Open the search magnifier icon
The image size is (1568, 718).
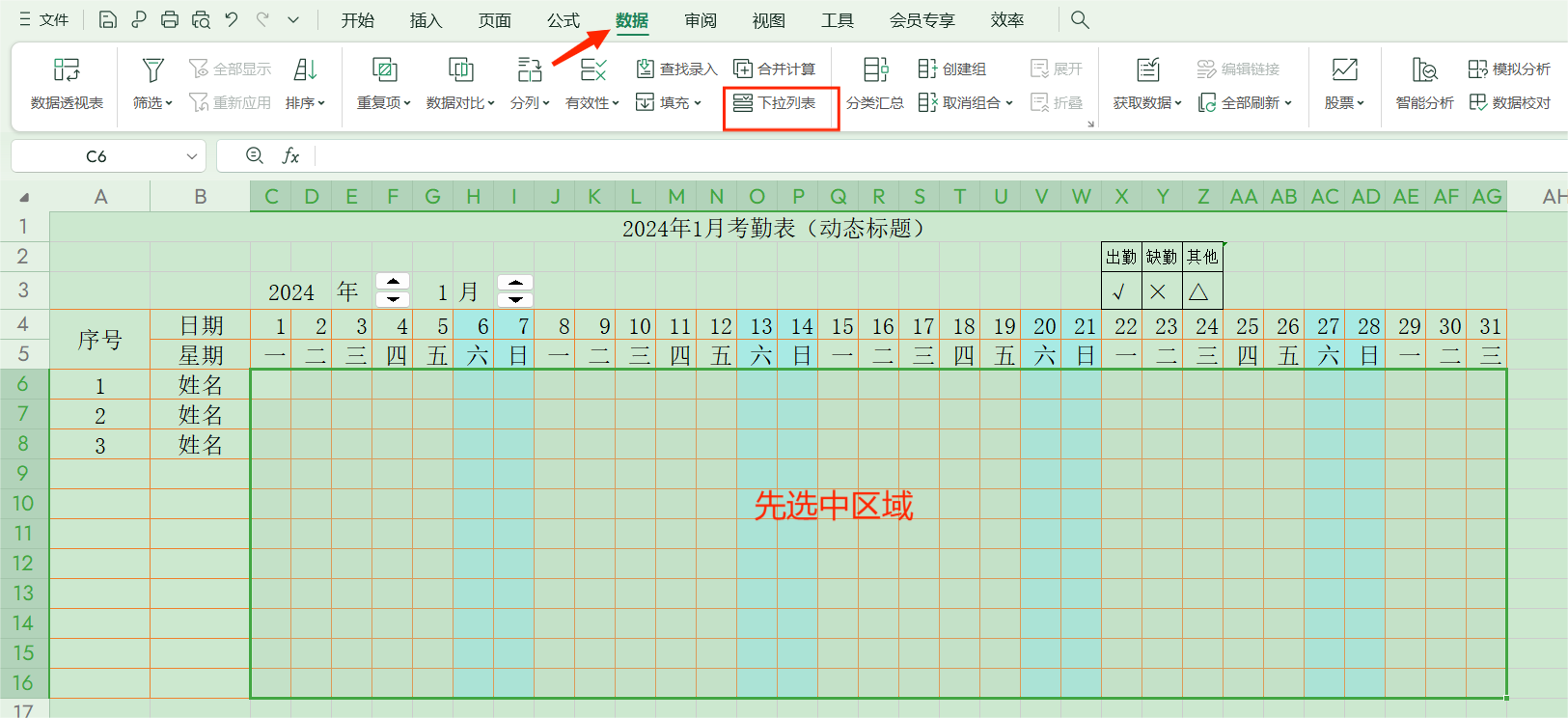[1080, 19]
